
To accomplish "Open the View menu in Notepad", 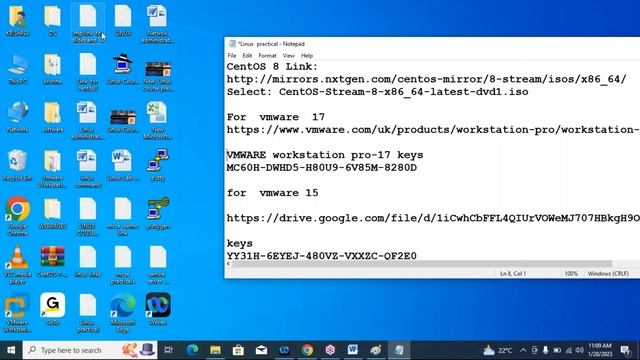I will tap(289, 56).
